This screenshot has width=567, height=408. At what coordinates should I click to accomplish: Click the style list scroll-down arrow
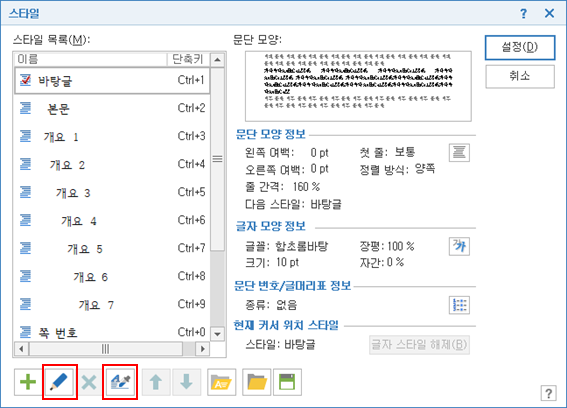217,334
